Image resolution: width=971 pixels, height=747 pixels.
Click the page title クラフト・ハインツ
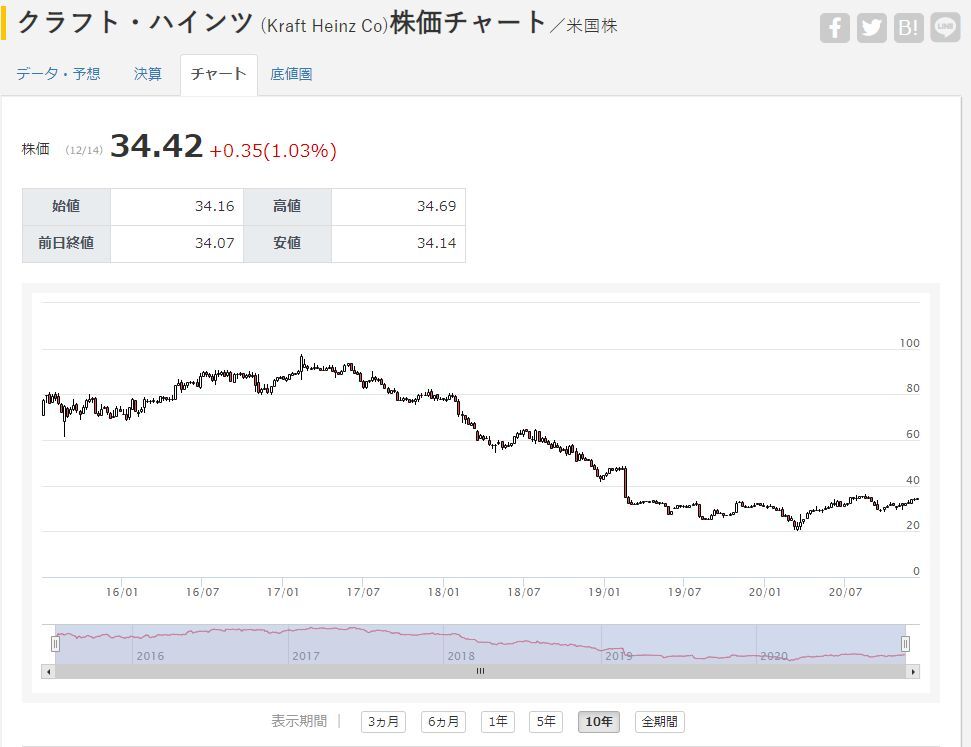click(135, 23)
